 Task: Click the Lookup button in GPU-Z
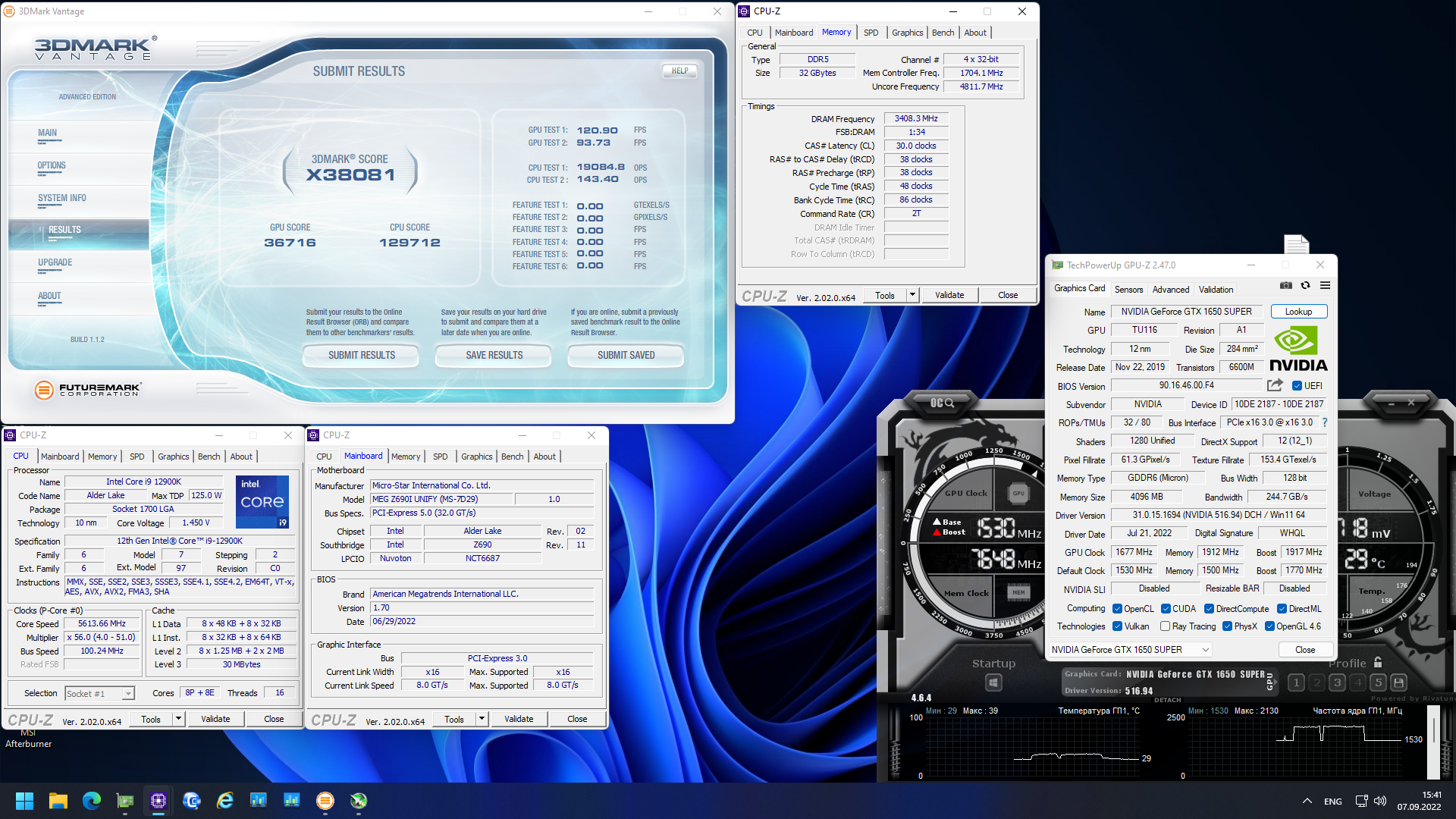1298,312
